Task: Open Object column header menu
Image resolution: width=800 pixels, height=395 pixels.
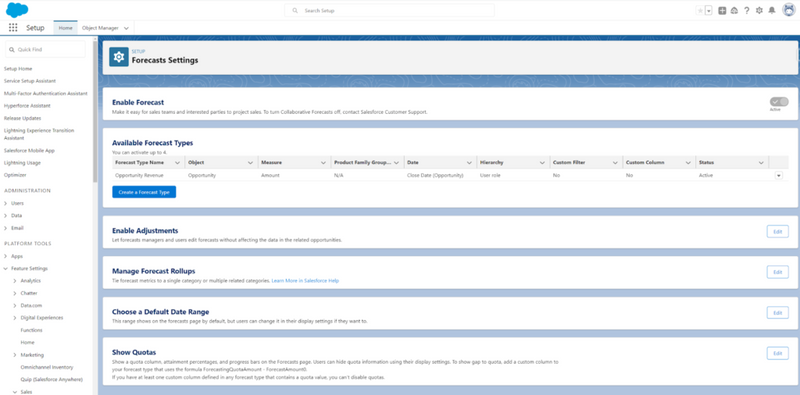Action: (251, 162)
